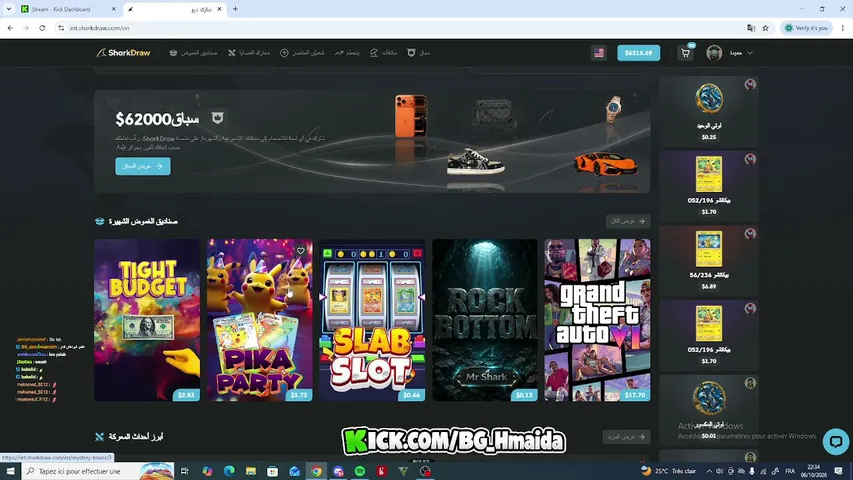Screen dimensions: 853x480
Task: Click the user avatar badge on top coin drop
Action: 750,84
